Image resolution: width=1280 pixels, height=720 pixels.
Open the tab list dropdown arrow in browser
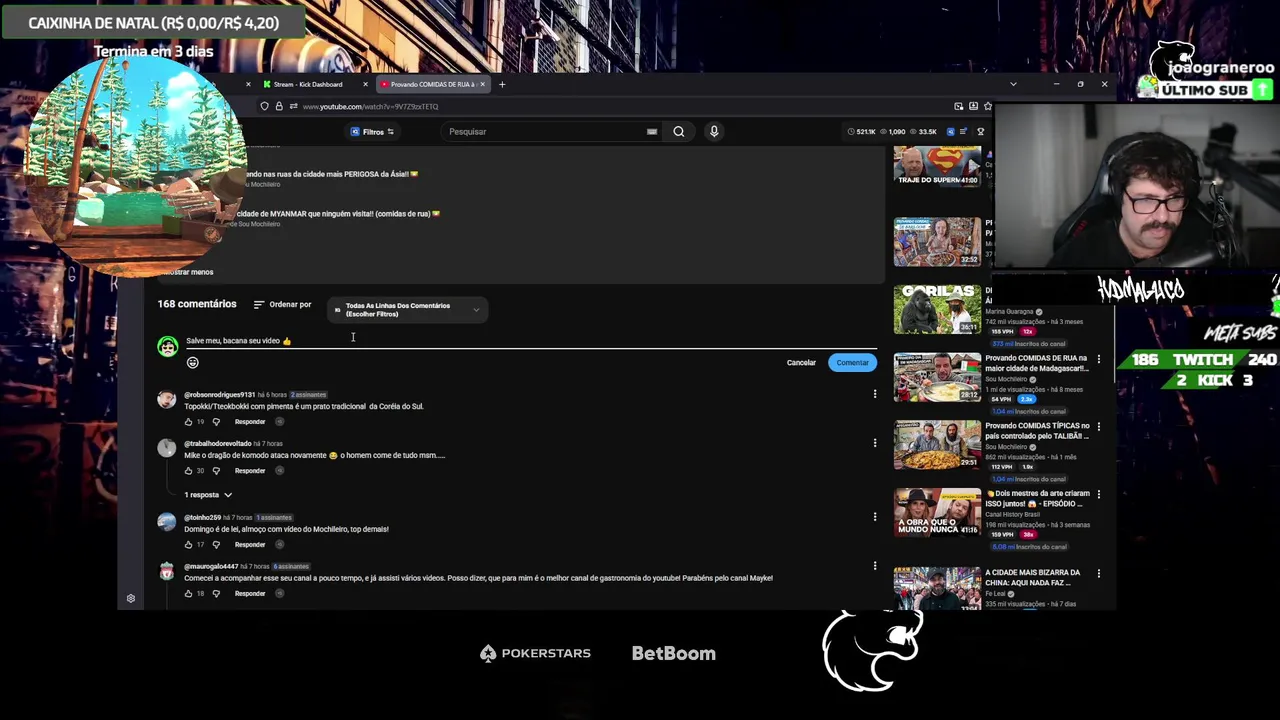pos(1013,84)
